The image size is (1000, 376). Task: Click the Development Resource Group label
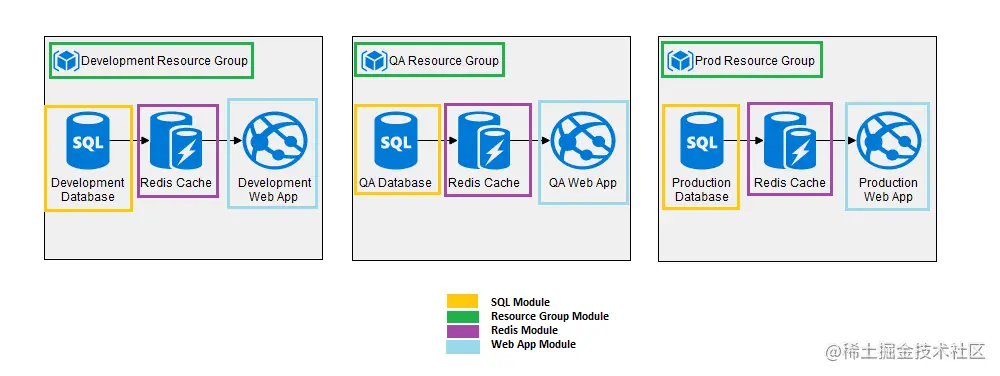click(x=165, y=61)
